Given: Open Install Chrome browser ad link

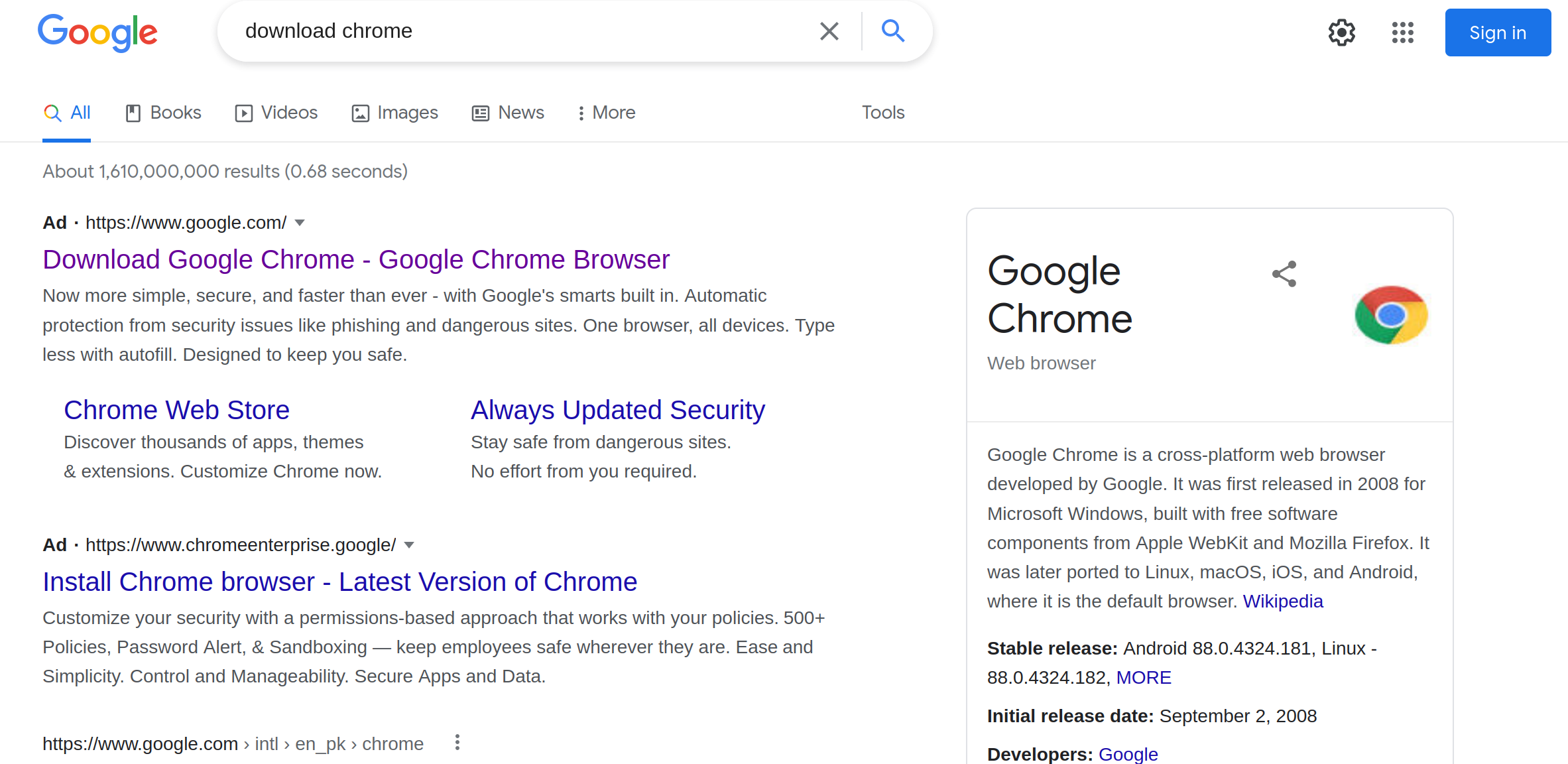Looking at the screenshot, I should click(x=340, y=582).
